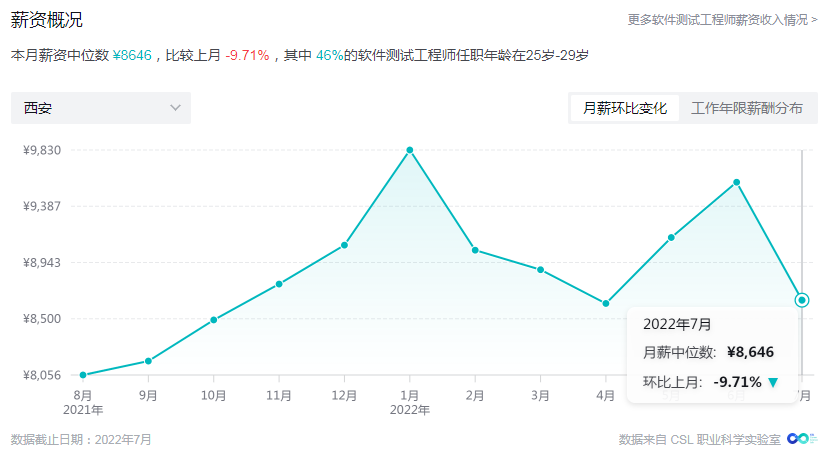The height and width of the screenshot is (471, 834).
Task: Click the 4月 data point on the chart
Action: coord(606,304)
